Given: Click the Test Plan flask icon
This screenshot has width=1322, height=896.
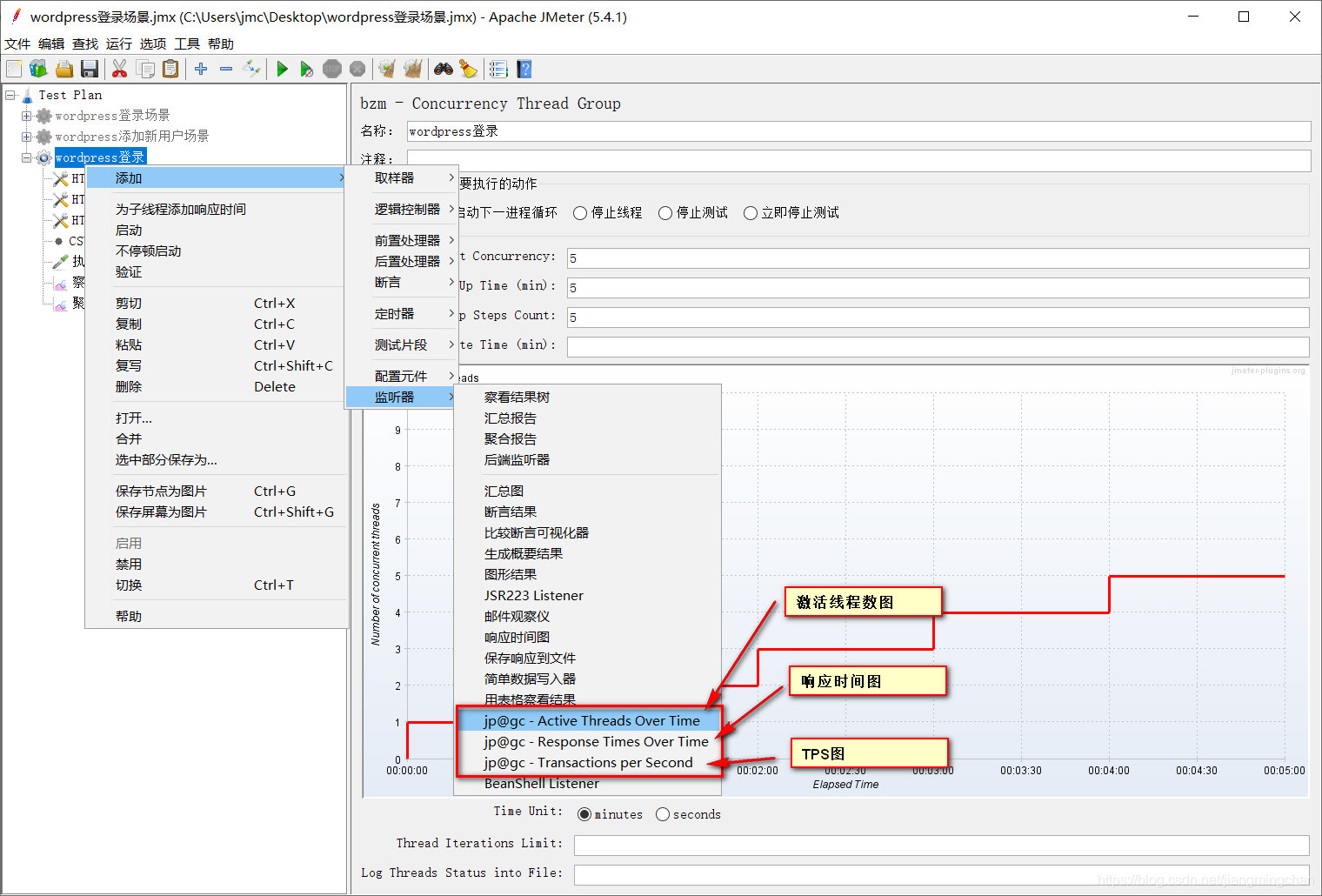Looking at the screenshot, I should 27,95.
